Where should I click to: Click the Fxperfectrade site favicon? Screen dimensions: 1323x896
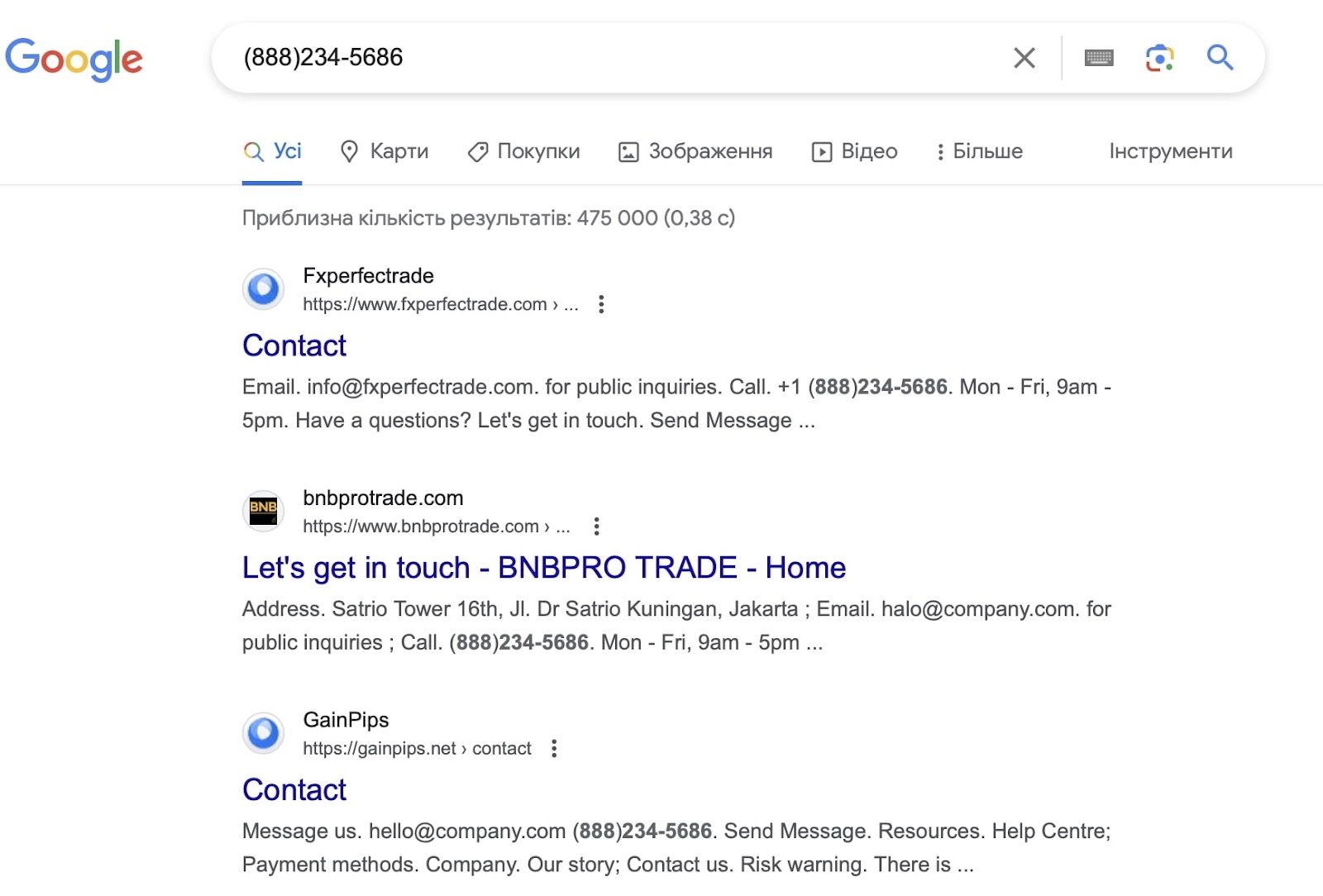point(264,289)
